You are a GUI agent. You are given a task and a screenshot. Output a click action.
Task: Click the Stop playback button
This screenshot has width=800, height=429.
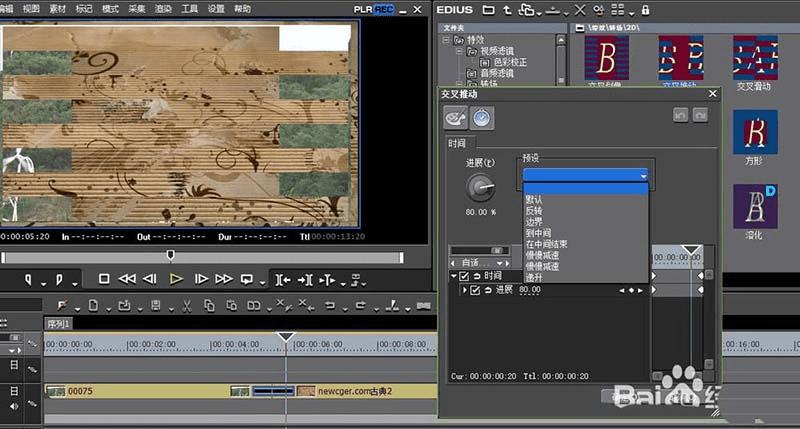tap(104, 279)
